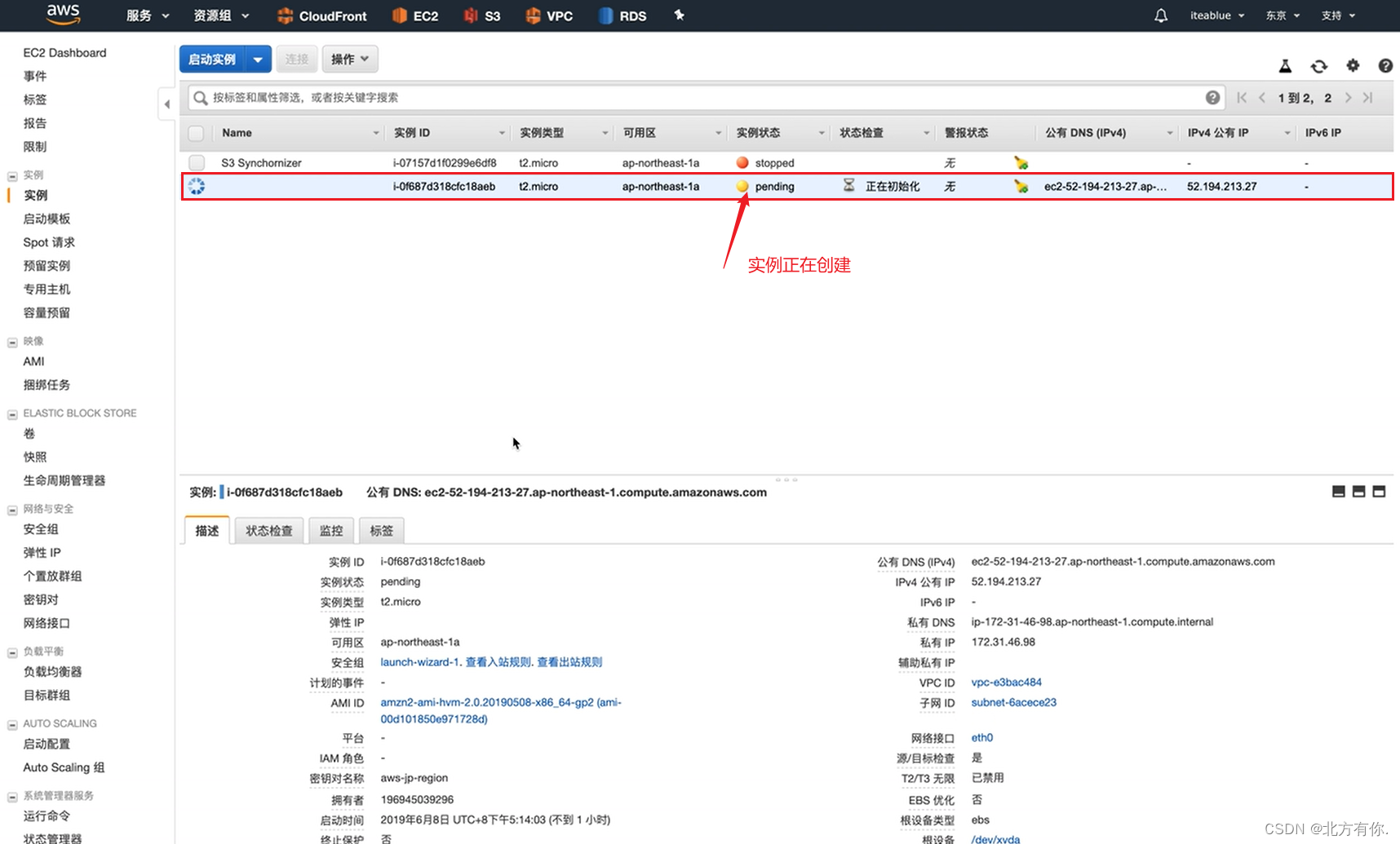Screen dimensions: 1400x844
Task: Collapse the 实例 sidebar section
Action: coord(12,176)
